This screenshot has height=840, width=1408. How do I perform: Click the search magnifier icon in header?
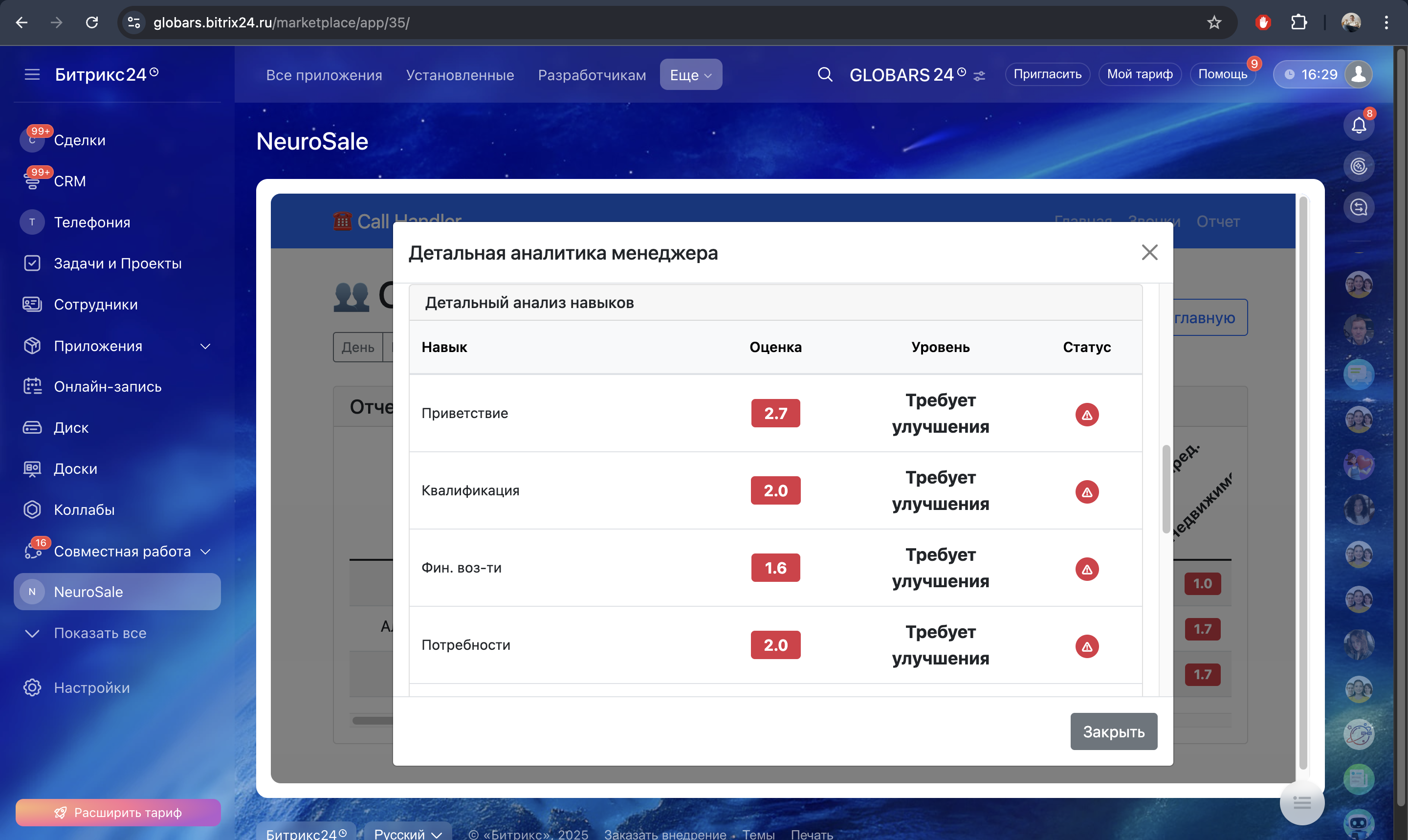click(x=825, y=74)
